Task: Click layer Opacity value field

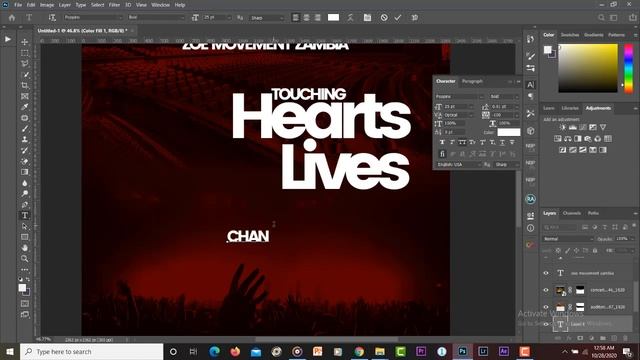Action: [x=622, y=239]
